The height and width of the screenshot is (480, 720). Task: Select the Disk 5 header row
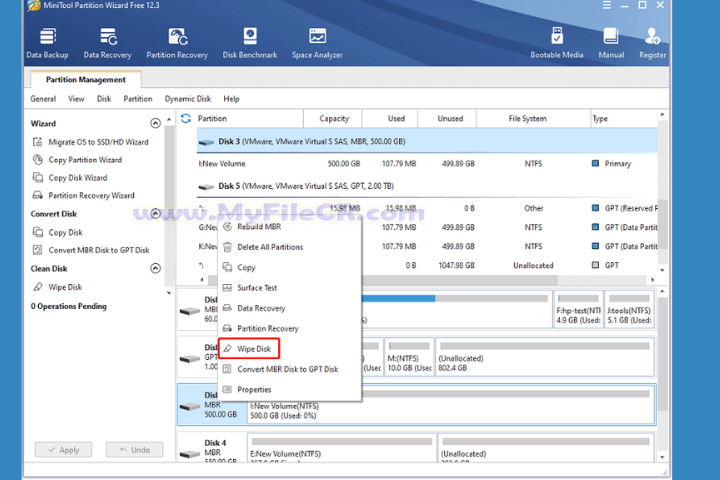click(x=427, y=186)
